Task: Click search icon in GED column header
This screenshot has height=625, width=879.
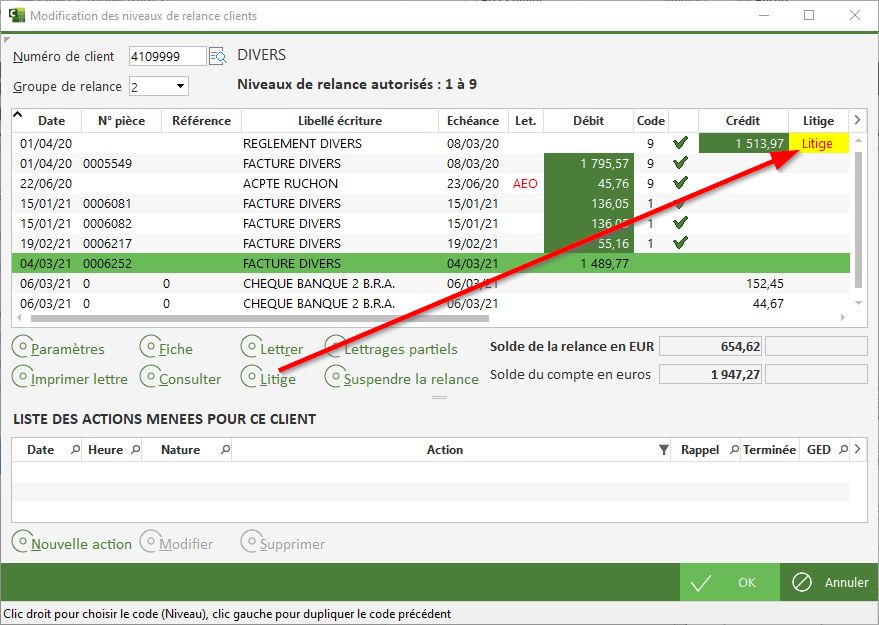Action: point(843,450)
